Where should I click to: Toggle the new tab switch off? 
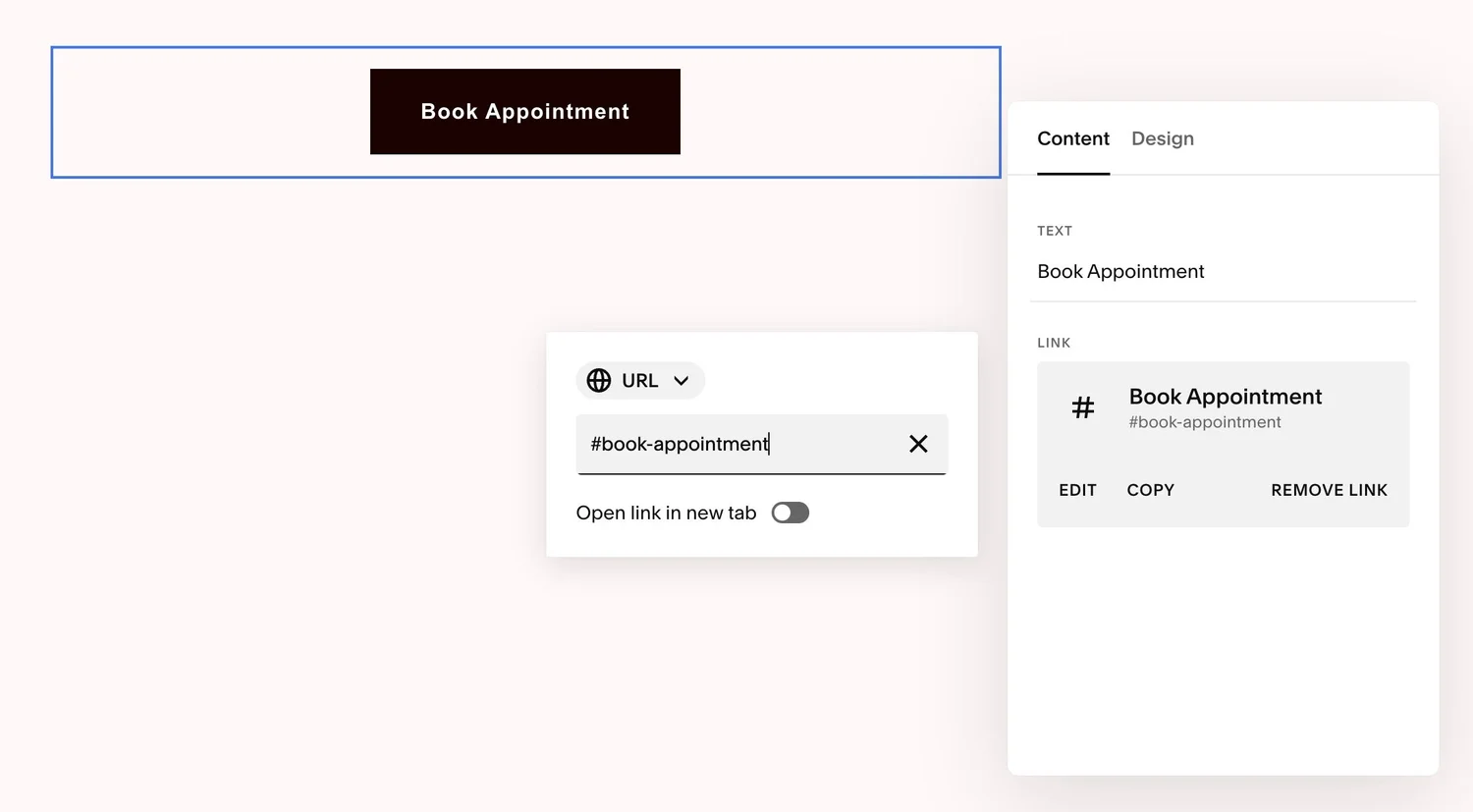click(790, 512)
